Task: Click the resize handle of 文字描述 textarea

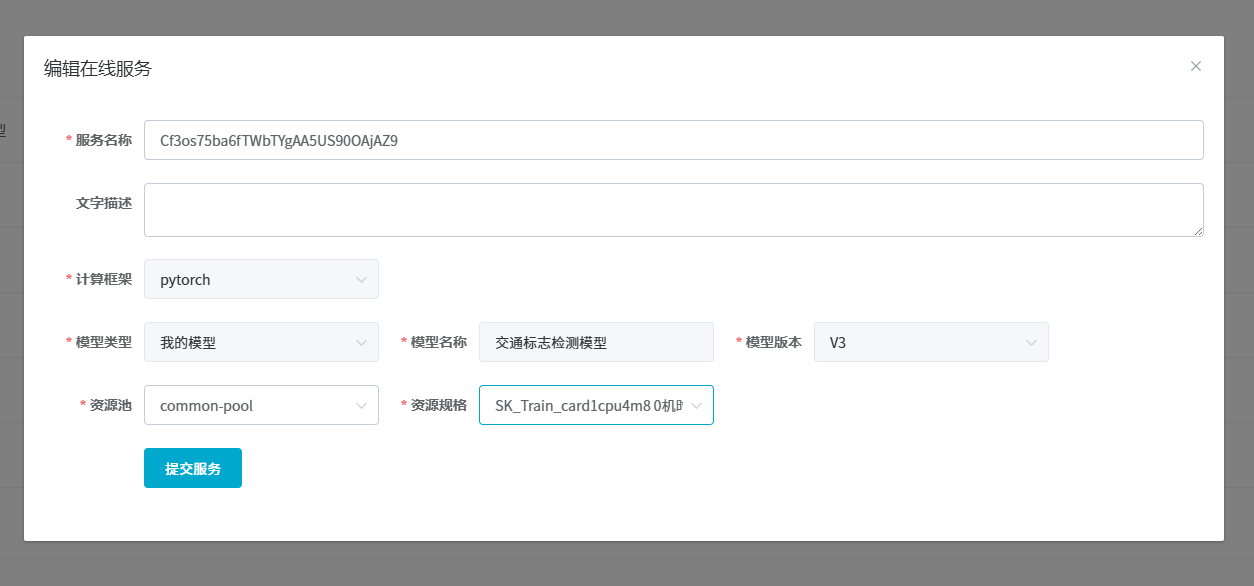Action: pos(1198,231)
